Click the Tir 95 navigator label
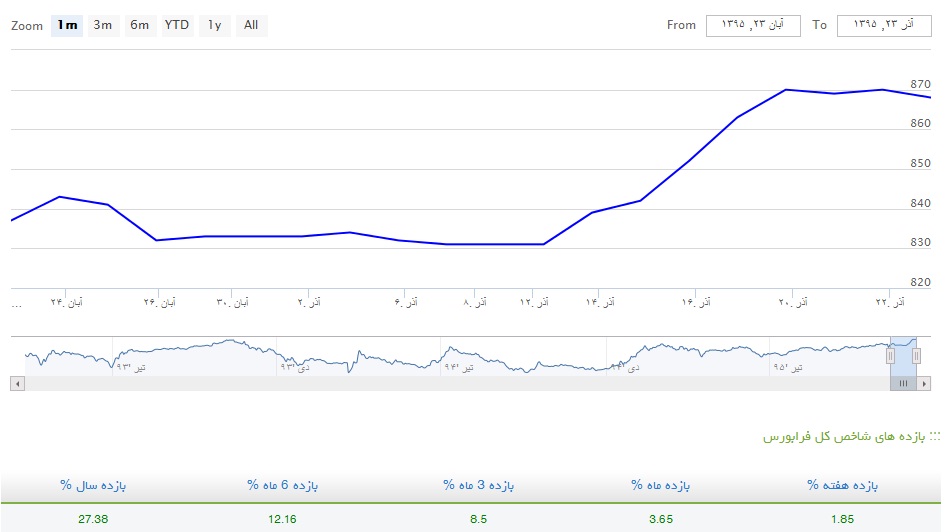 pyautogui.click(x=788, y=367)
